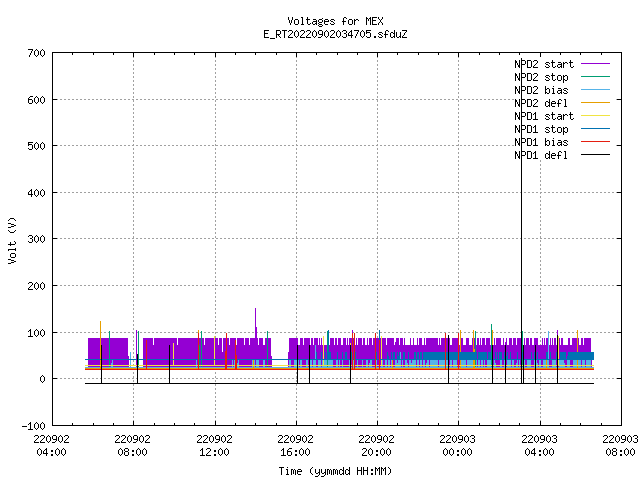Click the 100 y-axis tick label
640x480 pixels.
click(x=37, y=333)
